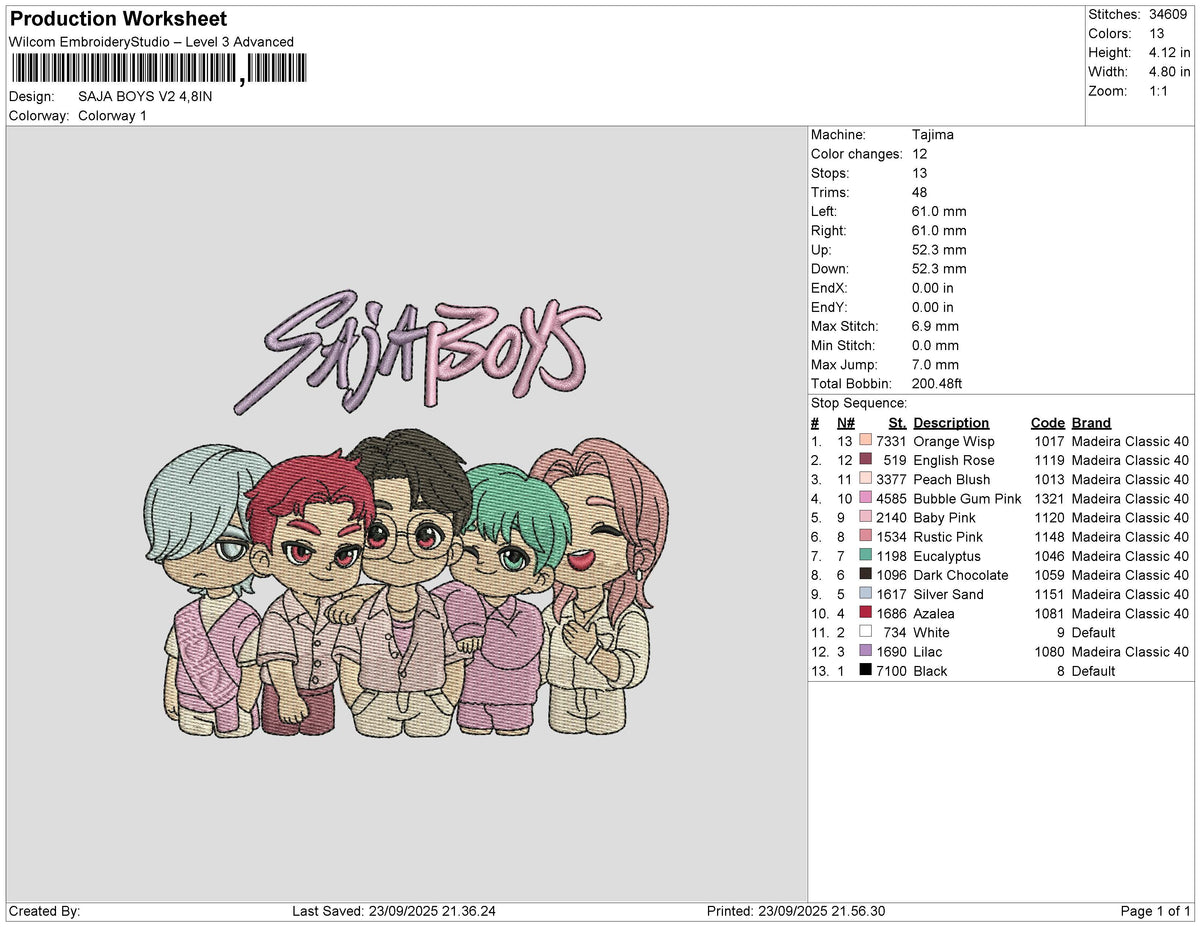Select the English Rose thread swatch
Image resolution: width=1200 pixels, height=927 pixels.
(865, 460)
